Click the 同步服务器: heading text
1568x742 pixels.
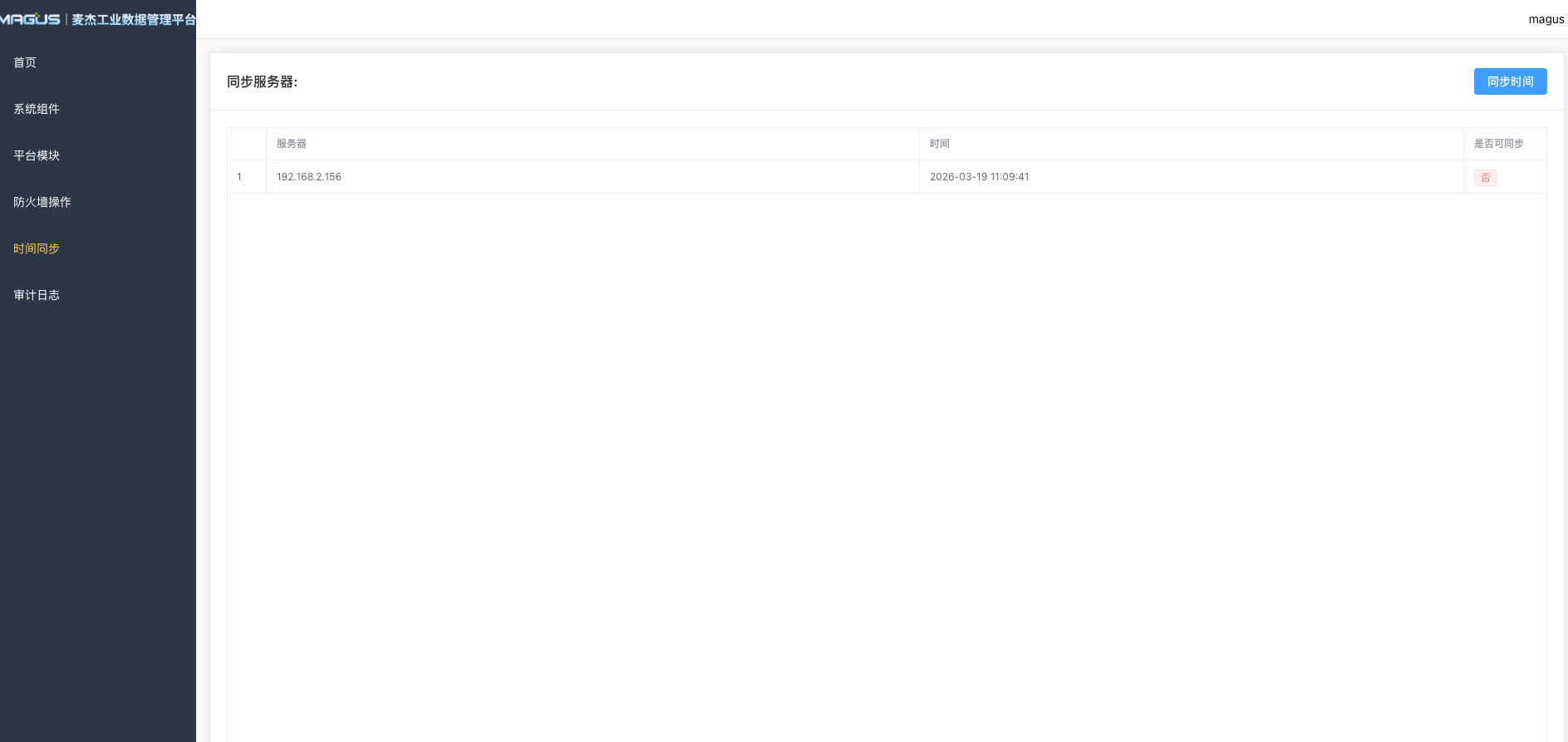click(x=262, y=81)
